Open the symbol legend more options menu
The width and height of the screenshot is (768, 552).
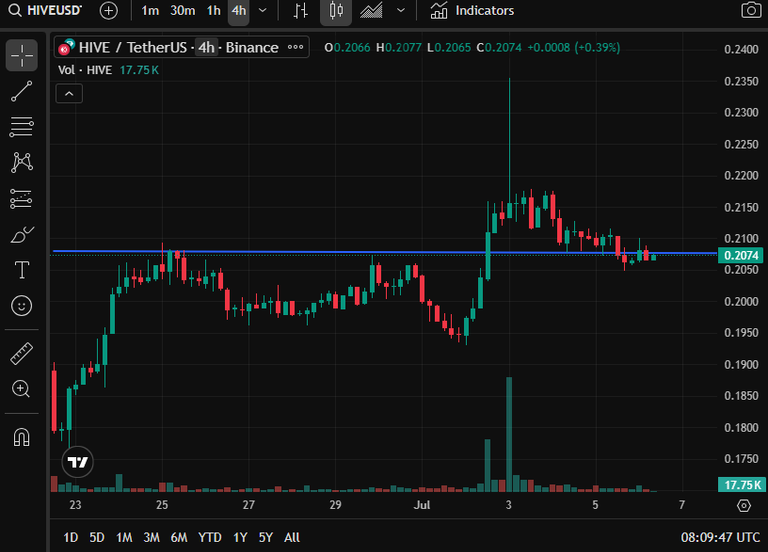tap(295, 48)
